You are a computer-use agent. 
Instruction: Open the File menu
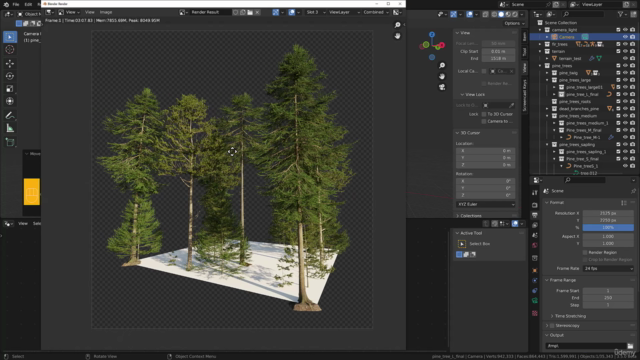pyautogui.click(x=16, y=4)
